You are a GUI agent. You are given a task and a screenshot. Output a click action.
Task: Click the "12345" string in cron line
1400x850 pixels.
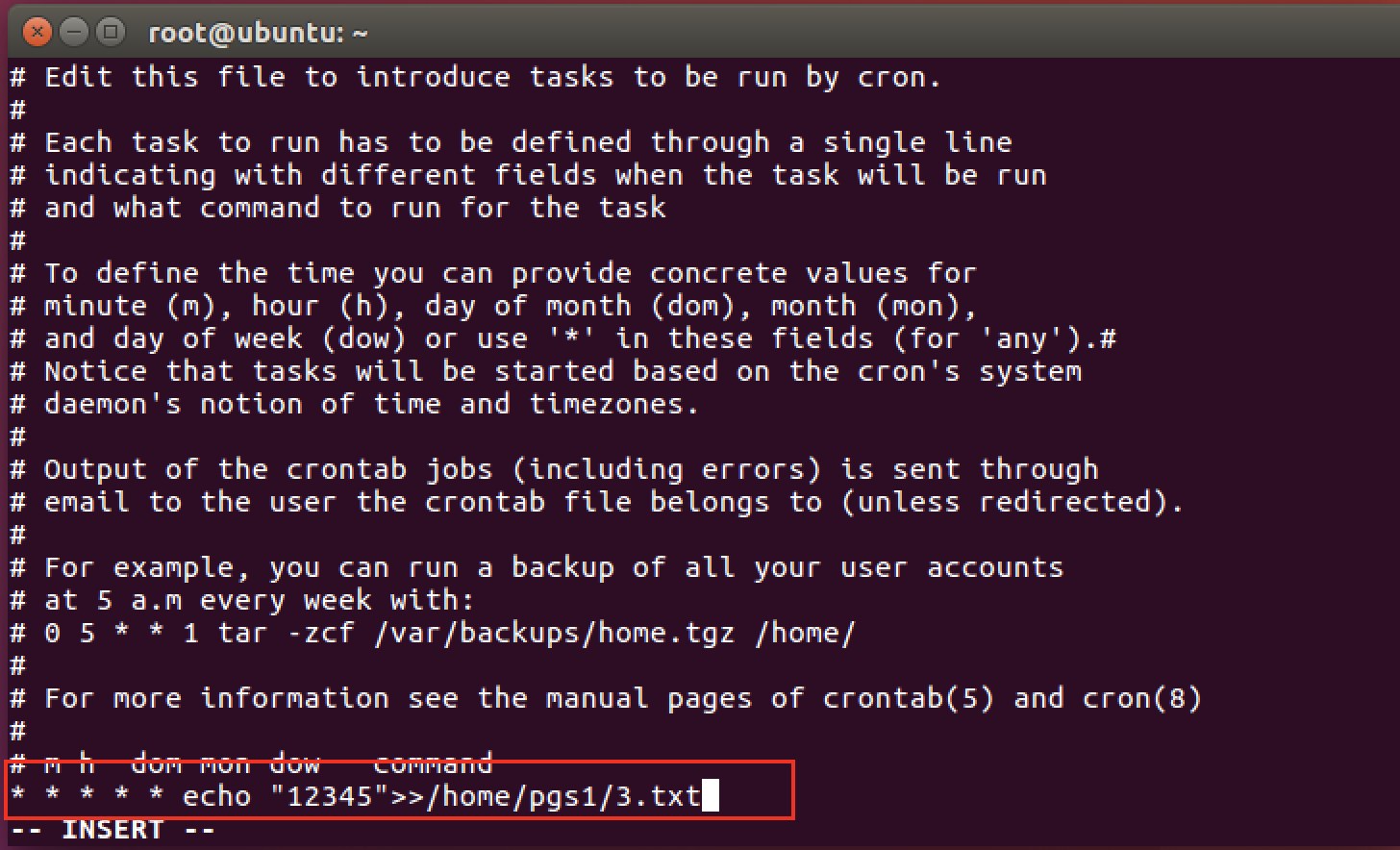pyautogui.click(x=330, y=794)
